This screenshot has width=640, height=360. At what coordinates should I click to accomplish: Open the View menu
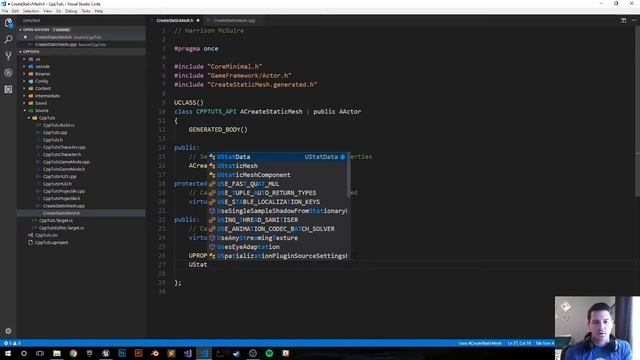48,11
